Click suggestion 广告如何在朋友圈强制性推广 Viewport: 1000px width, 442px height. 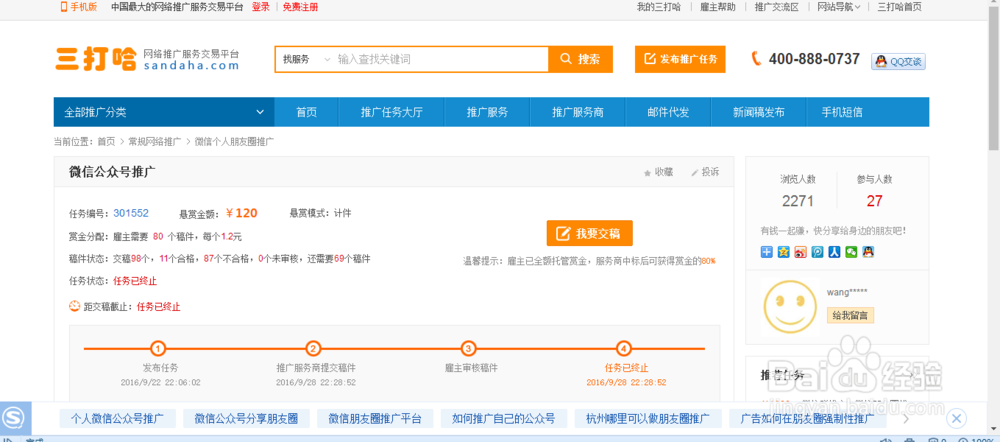tap(807, 418)
